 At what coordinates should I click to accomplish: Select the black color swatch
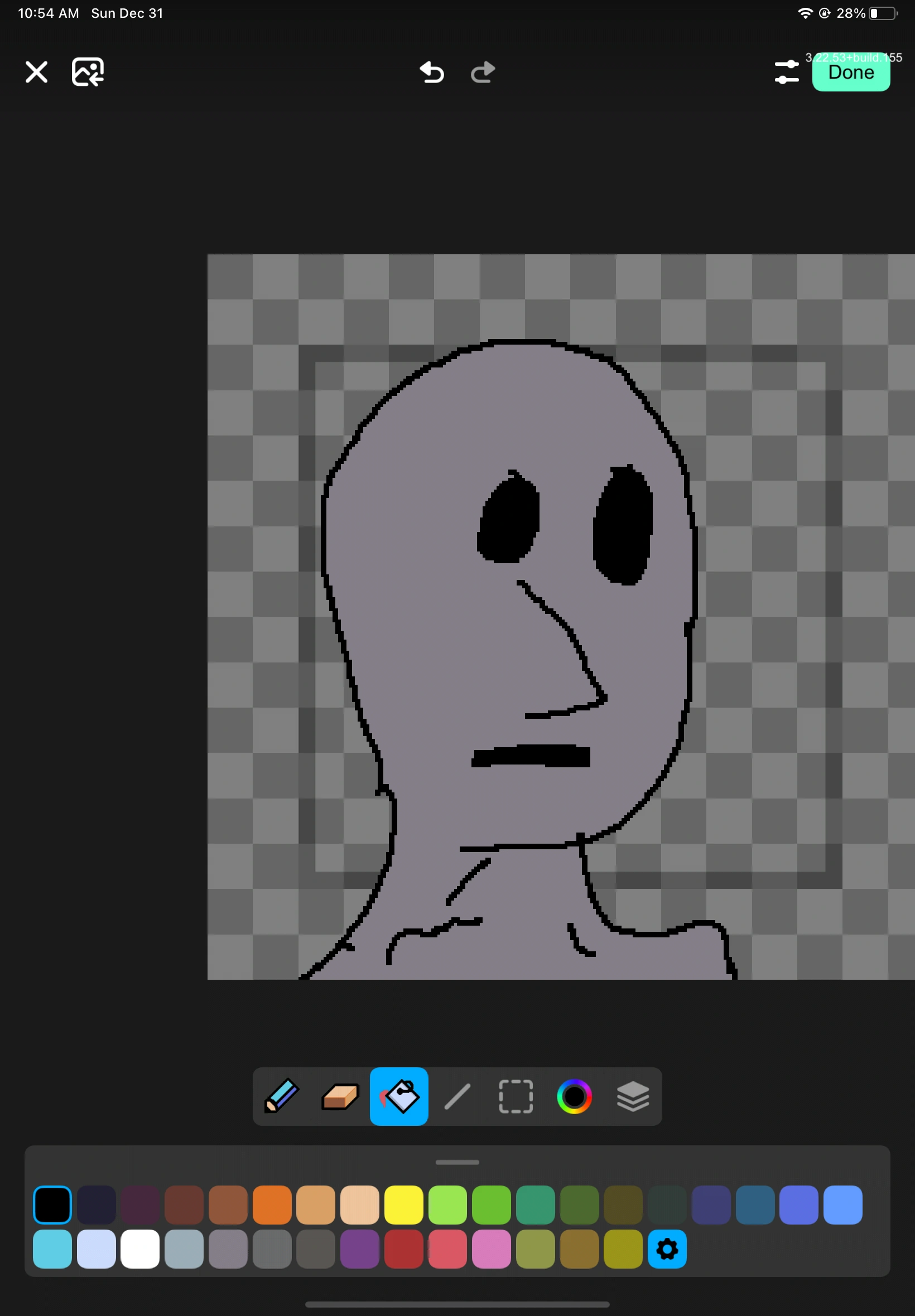click(52, 1204)
